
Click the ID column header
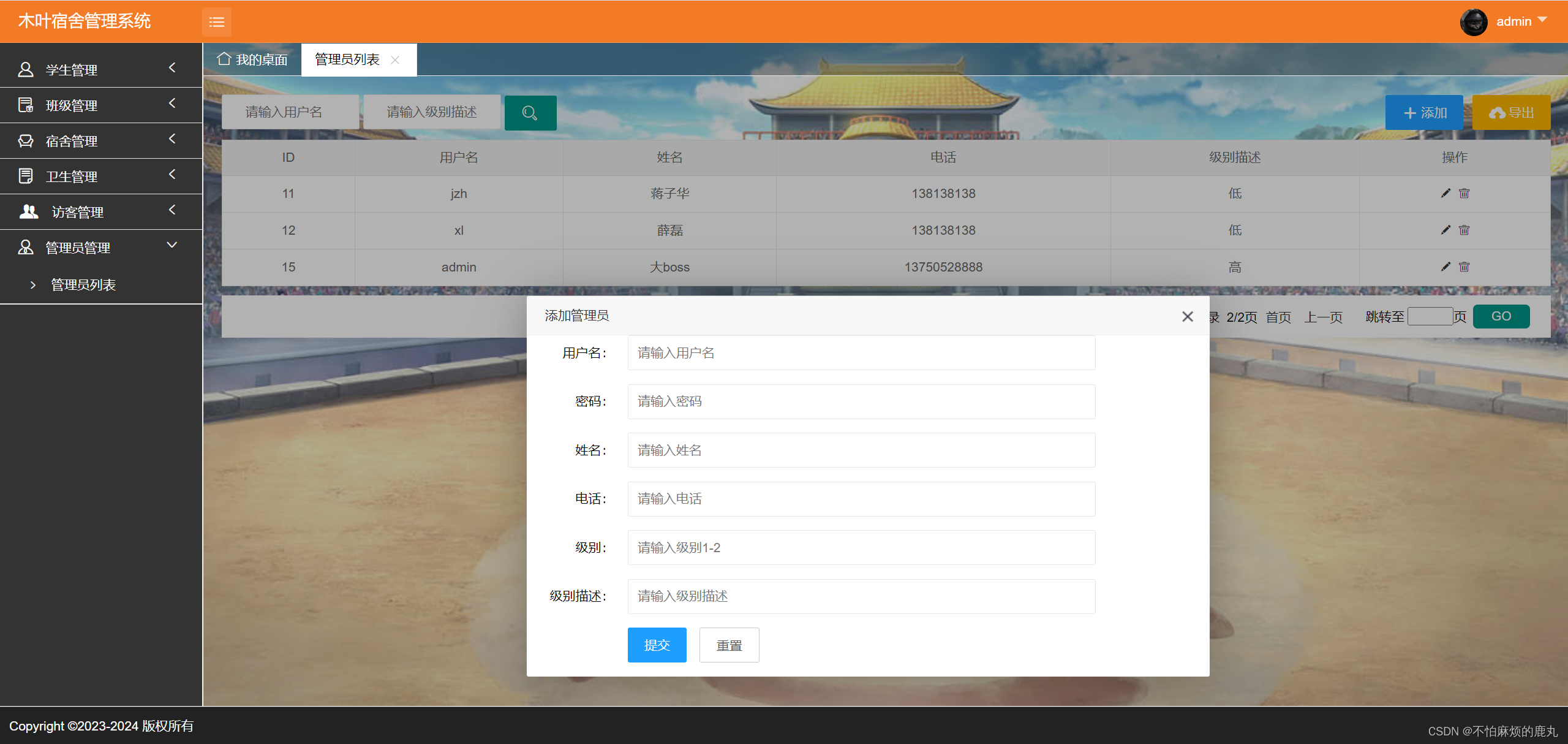288,158
